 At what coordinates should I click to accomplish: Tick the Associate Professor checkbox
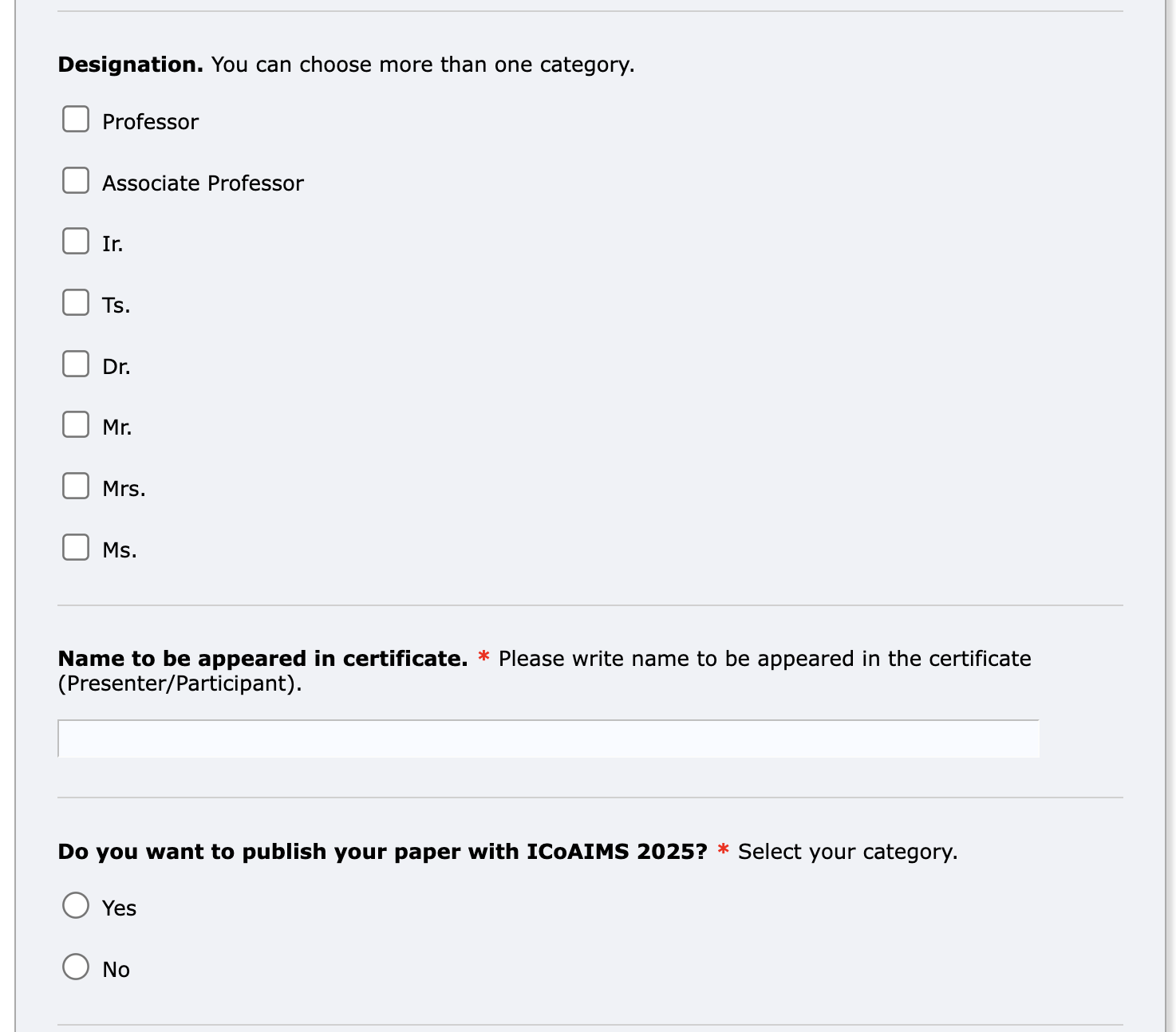pyautogui.click(x=76, y=180)
